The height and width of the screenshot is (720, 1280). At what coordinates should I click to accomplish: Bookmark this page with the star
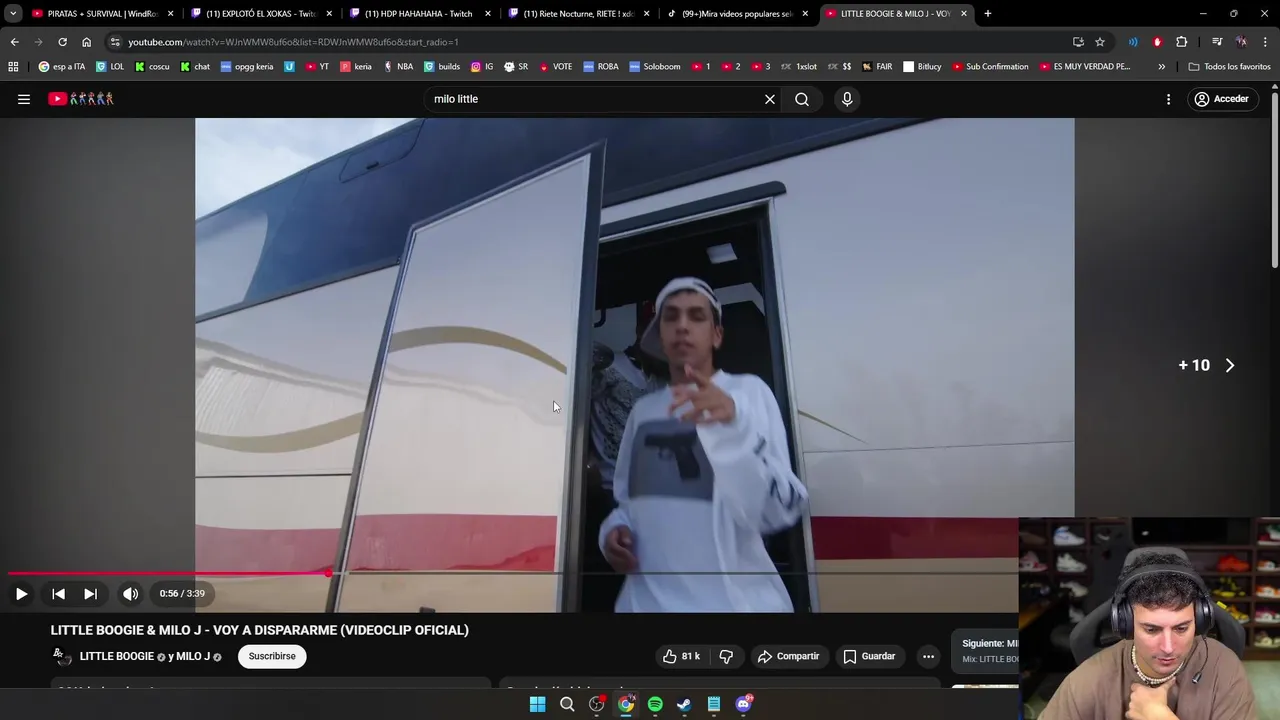(1100, 42)
